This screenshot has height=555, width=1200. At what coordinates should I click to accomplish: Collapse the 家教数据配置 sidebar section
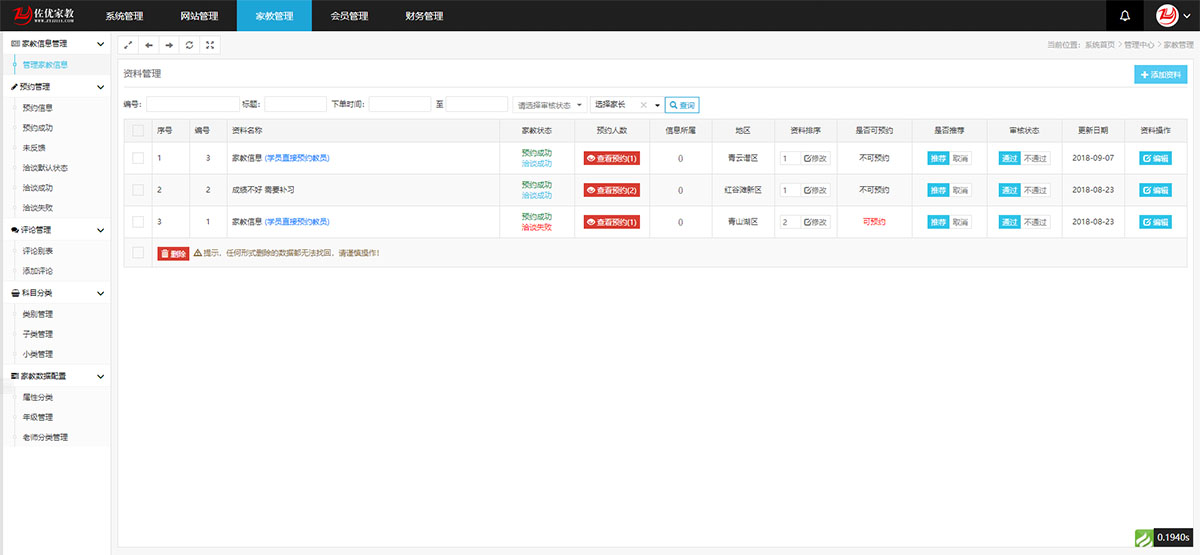(x=100, y=376)
